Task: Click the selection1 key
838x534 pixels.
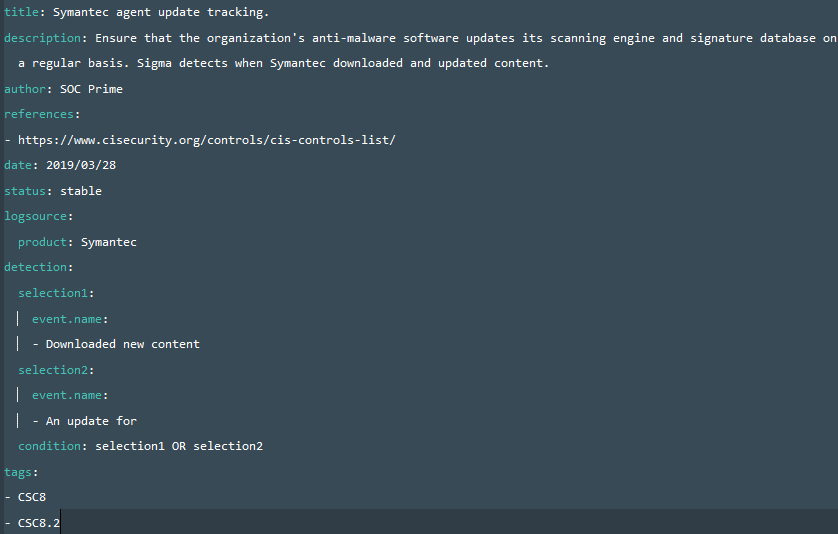Action: click(53, 293)
